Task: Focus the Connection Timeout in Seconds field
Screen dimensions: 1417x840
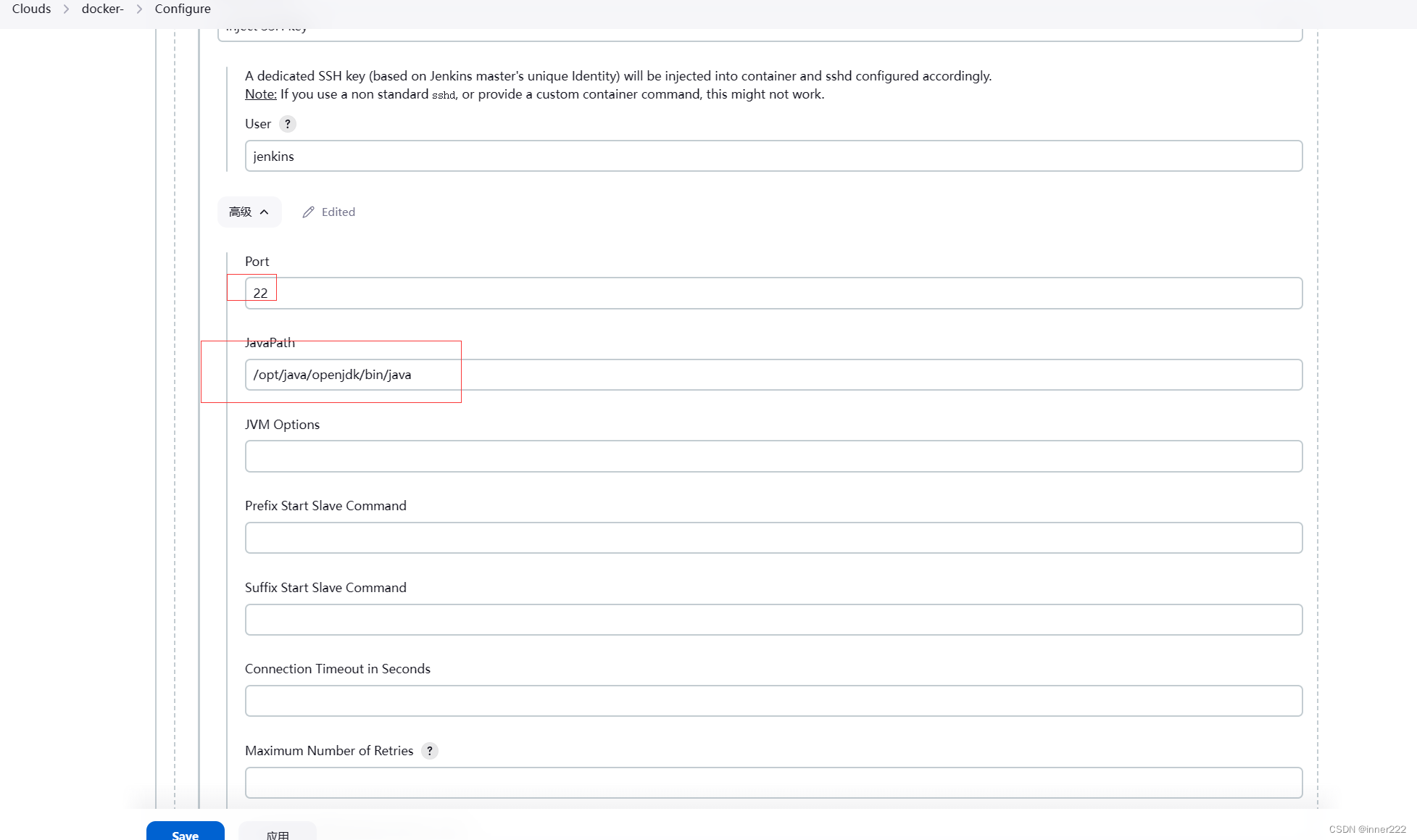Action: click(x=773, y=701)
